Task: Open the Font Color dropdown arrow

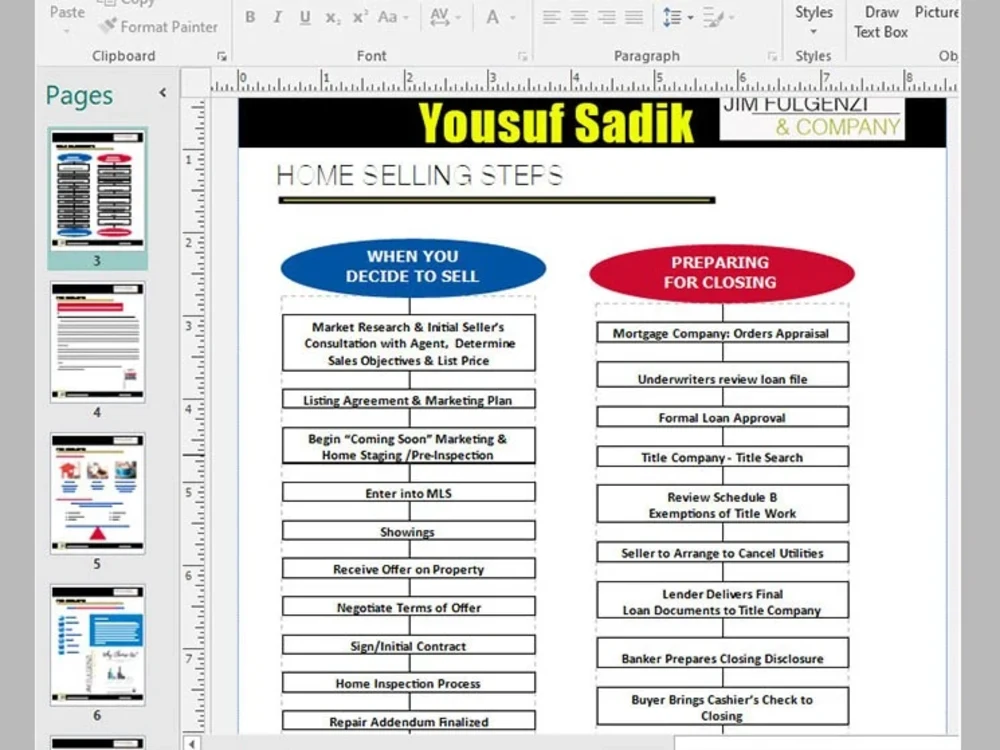Action: [x=513, y=17]
